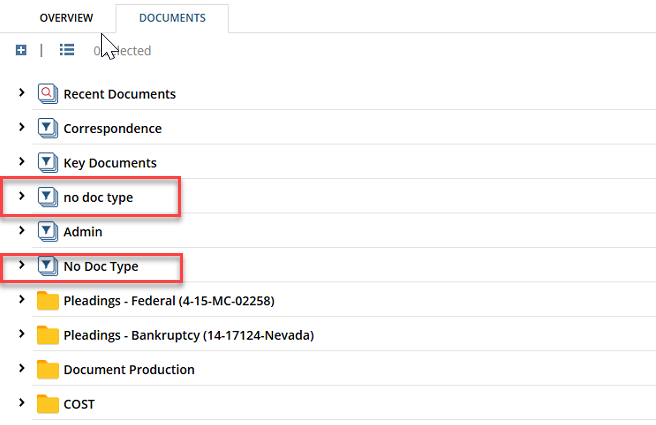
Task: Click the Recent Documents search folder icon
Action: 48,94
